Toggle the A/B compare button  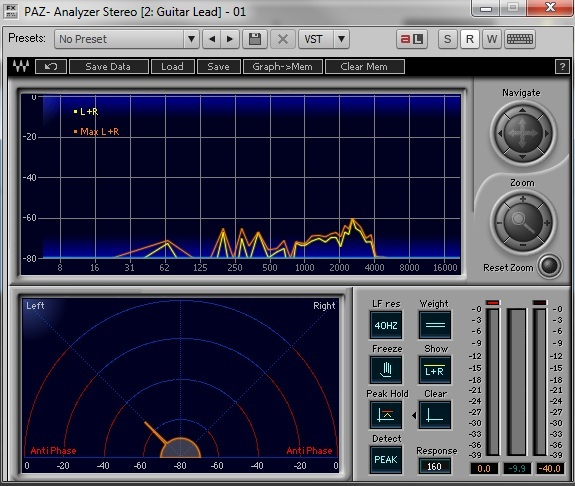(x=412, y=39)
